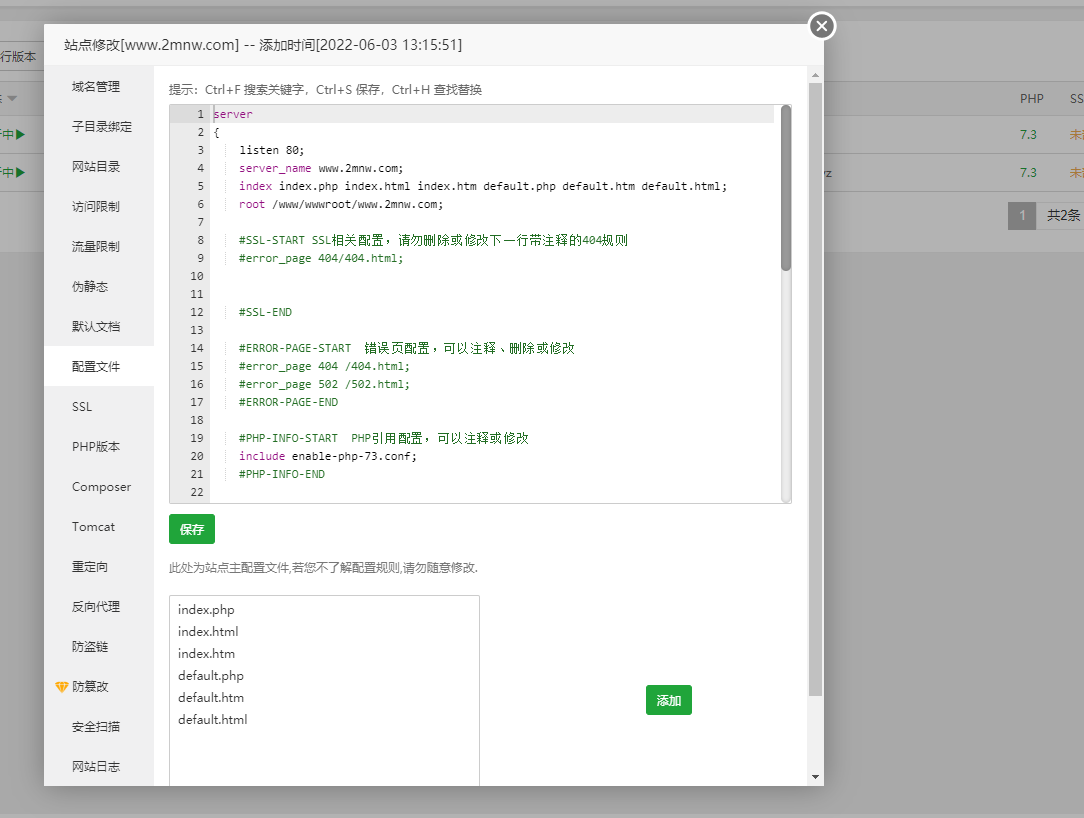Click #error_page 502 /502.html line
Viewport: 1084px width, 818px height.
tap(324, 384)
